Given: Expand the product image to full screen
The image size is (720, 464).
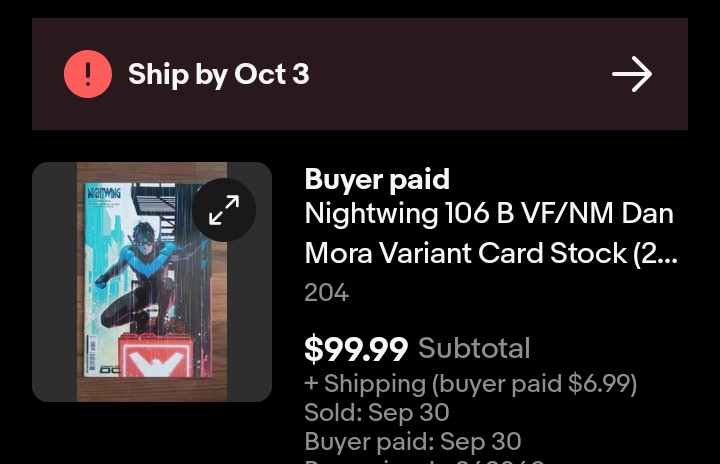Looking at the screenshot, I should point(224,210).
